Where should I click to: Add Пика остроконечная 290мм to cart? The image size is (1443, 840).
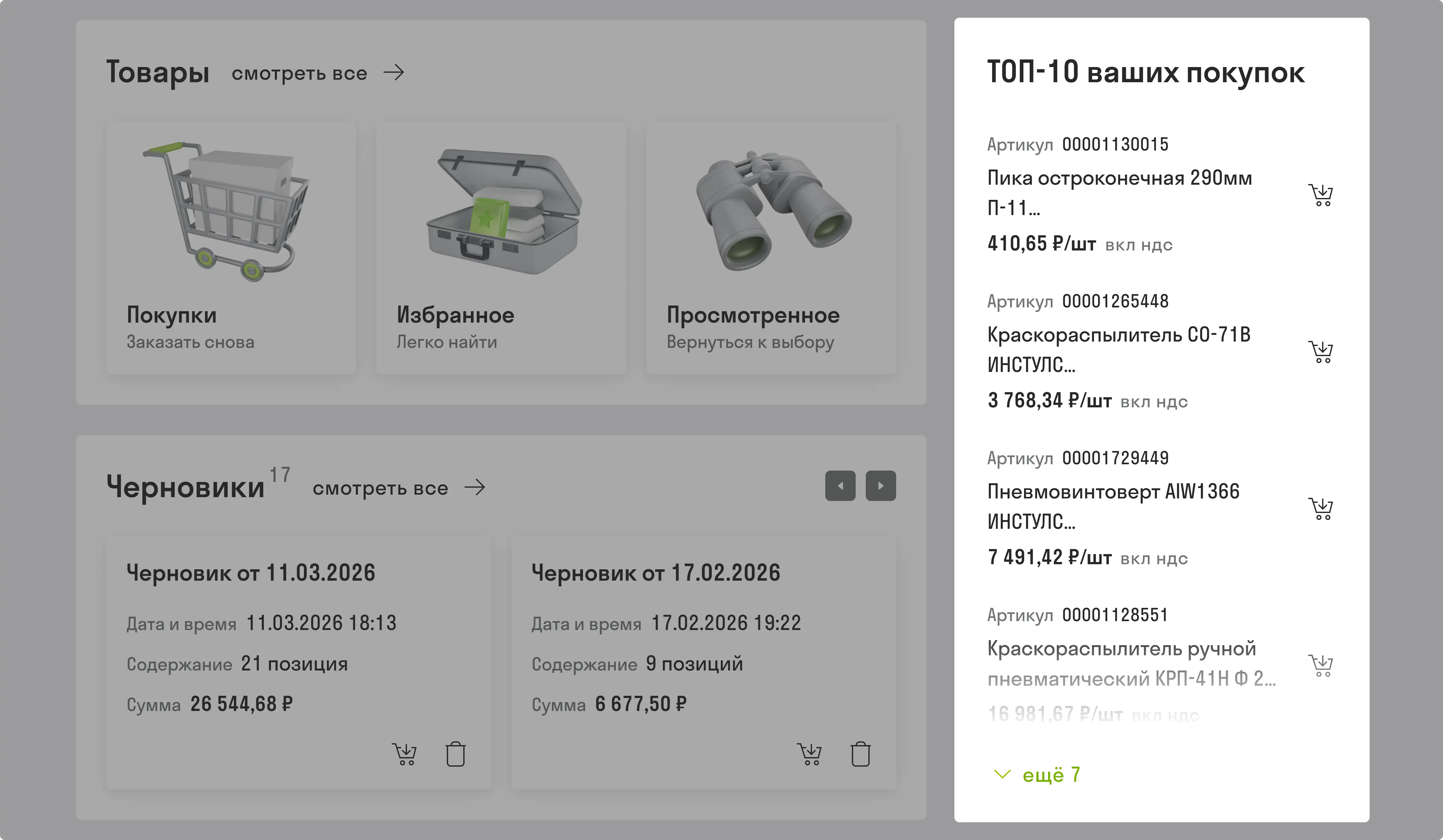point(1321,195)
